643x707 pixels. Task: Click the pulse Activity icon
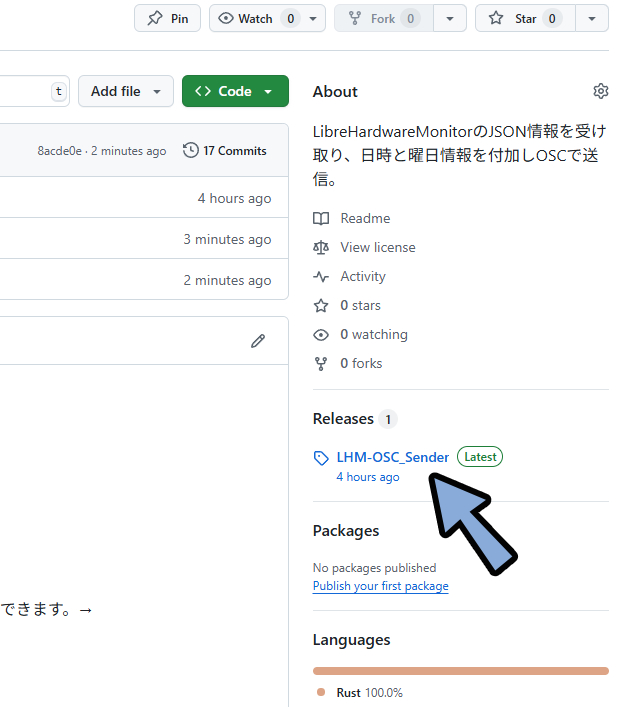pos(321,276)
